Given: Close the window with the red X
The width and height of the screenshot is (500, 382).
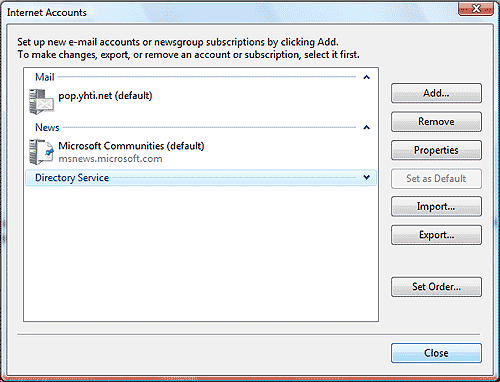Looking at the screenshot, I should click(476, 9).
